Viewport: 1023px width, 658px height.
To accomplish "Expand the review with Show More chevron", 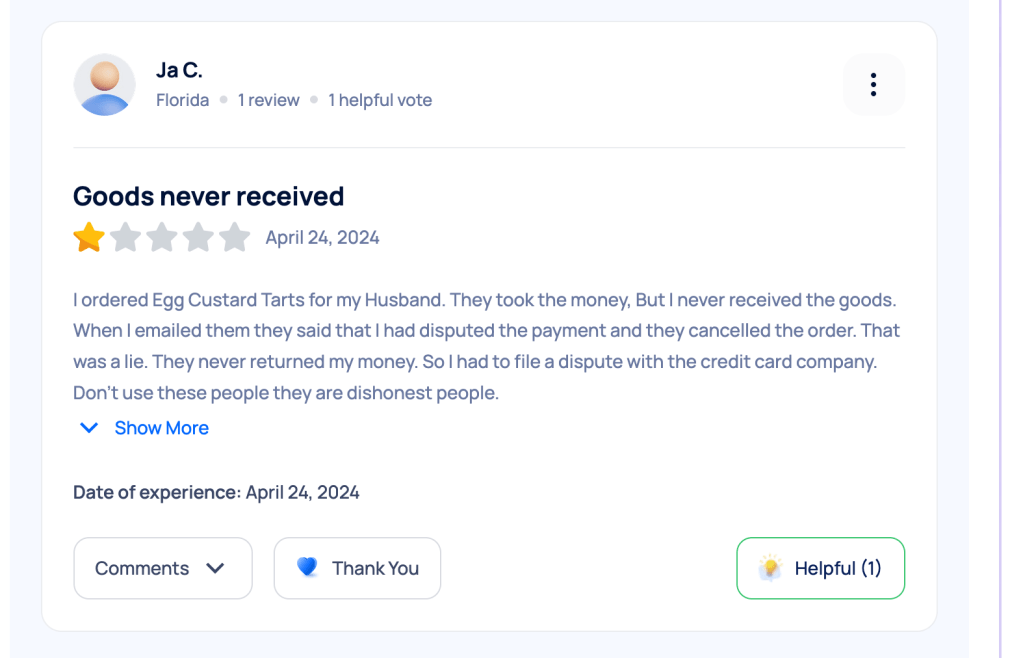I will click(x=89, y=428).
